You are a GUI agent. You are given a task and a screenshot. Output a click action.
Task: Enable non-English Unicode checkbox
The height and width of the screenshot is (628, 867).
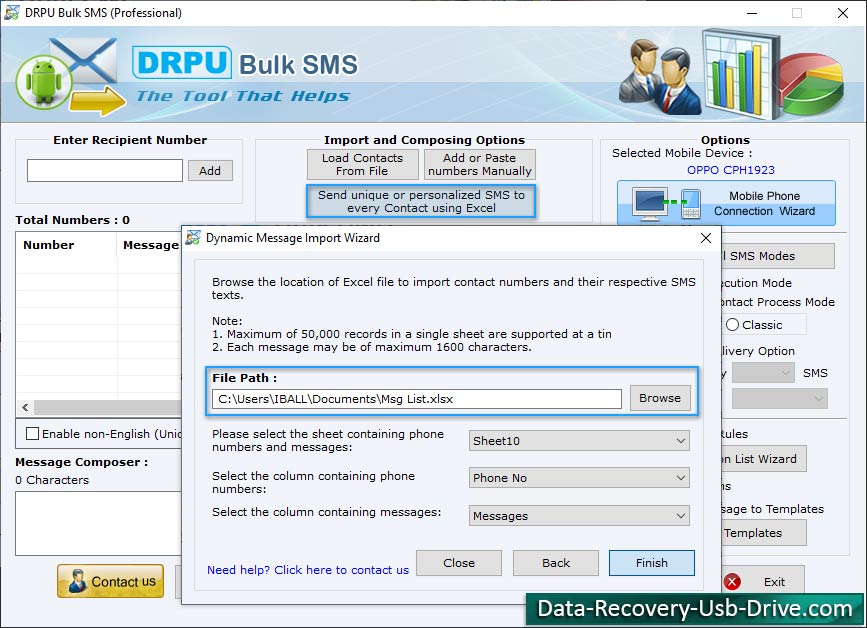click(33, 433)
